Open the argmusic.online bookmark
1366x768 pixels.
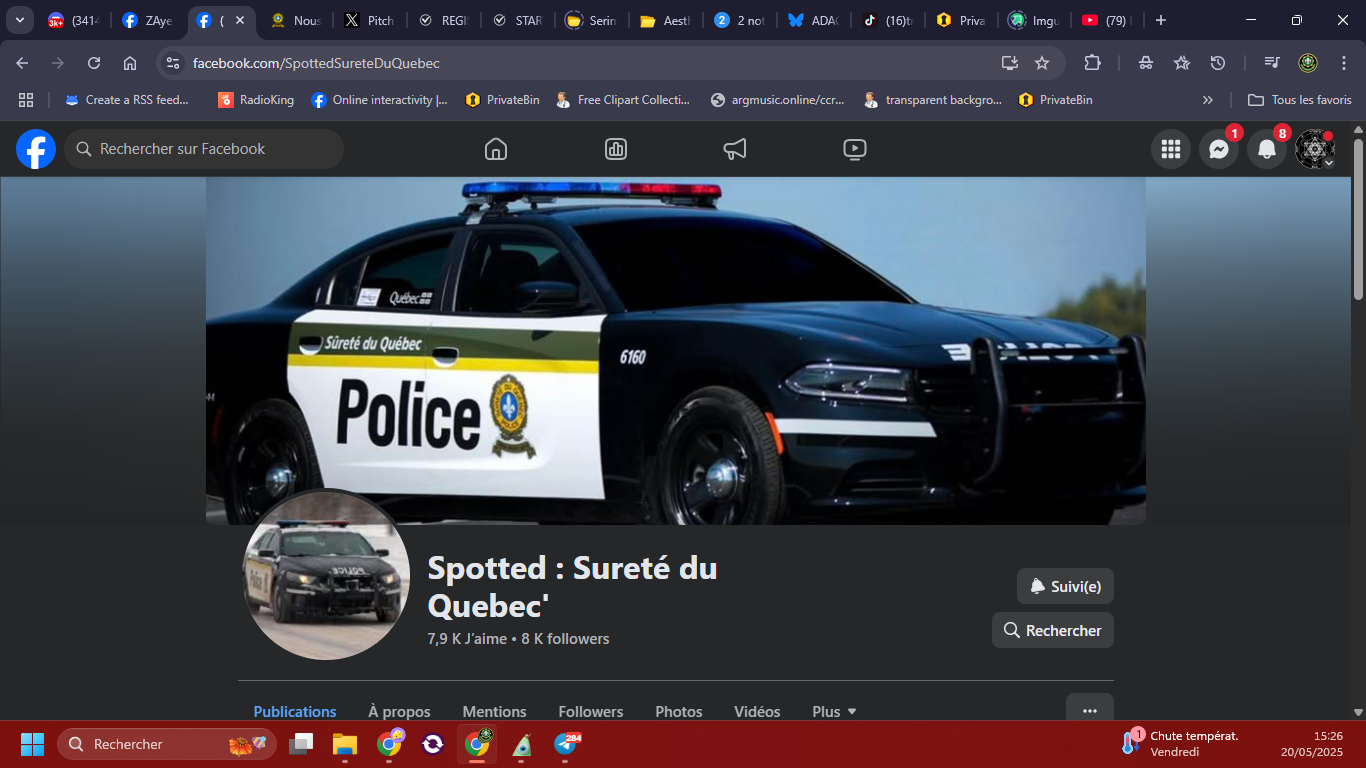click(x=777, y=100)
